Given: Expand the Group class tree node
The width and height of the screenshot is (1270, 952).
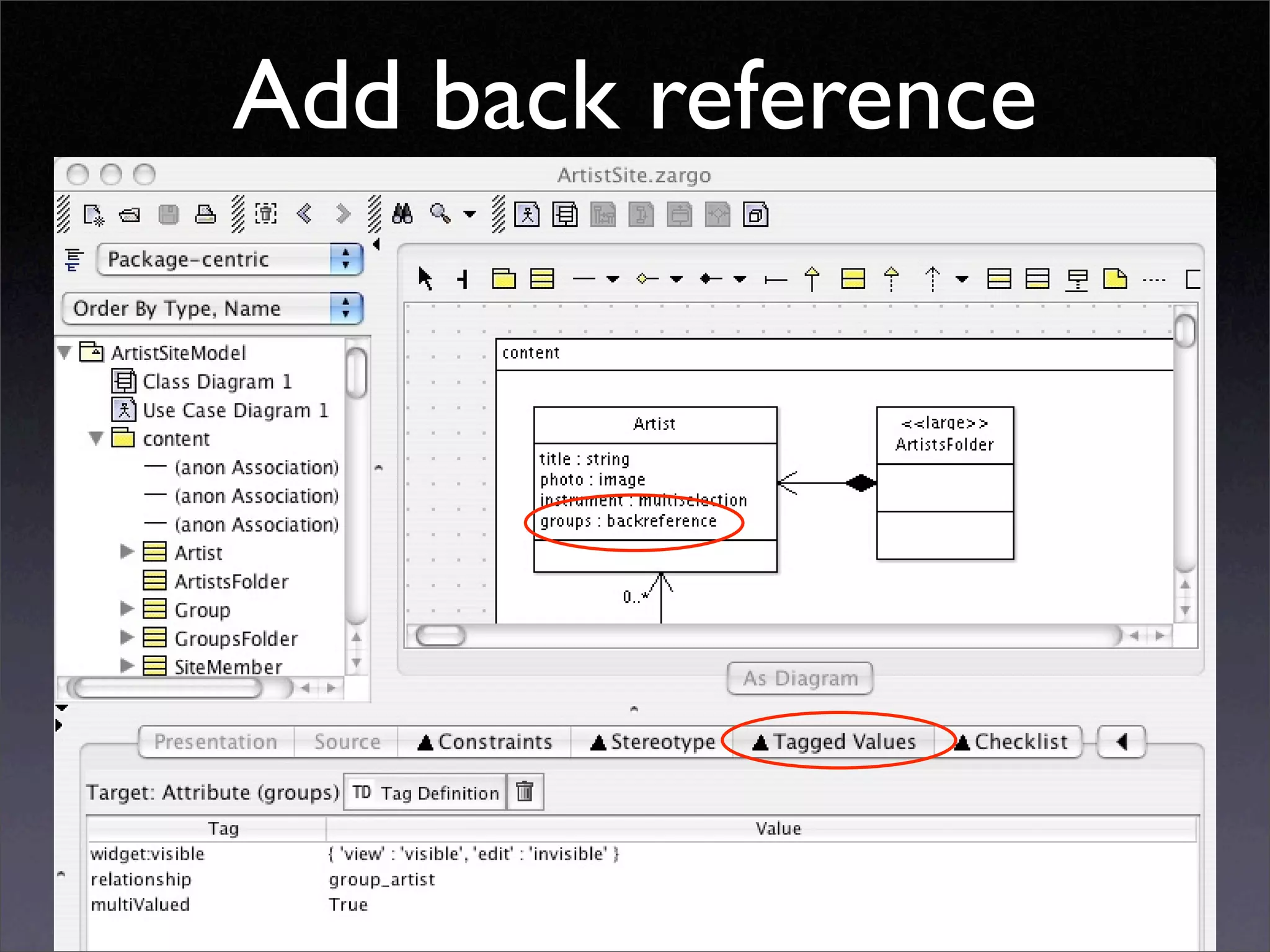Looking at the screenshot, I should click(127, 609).
